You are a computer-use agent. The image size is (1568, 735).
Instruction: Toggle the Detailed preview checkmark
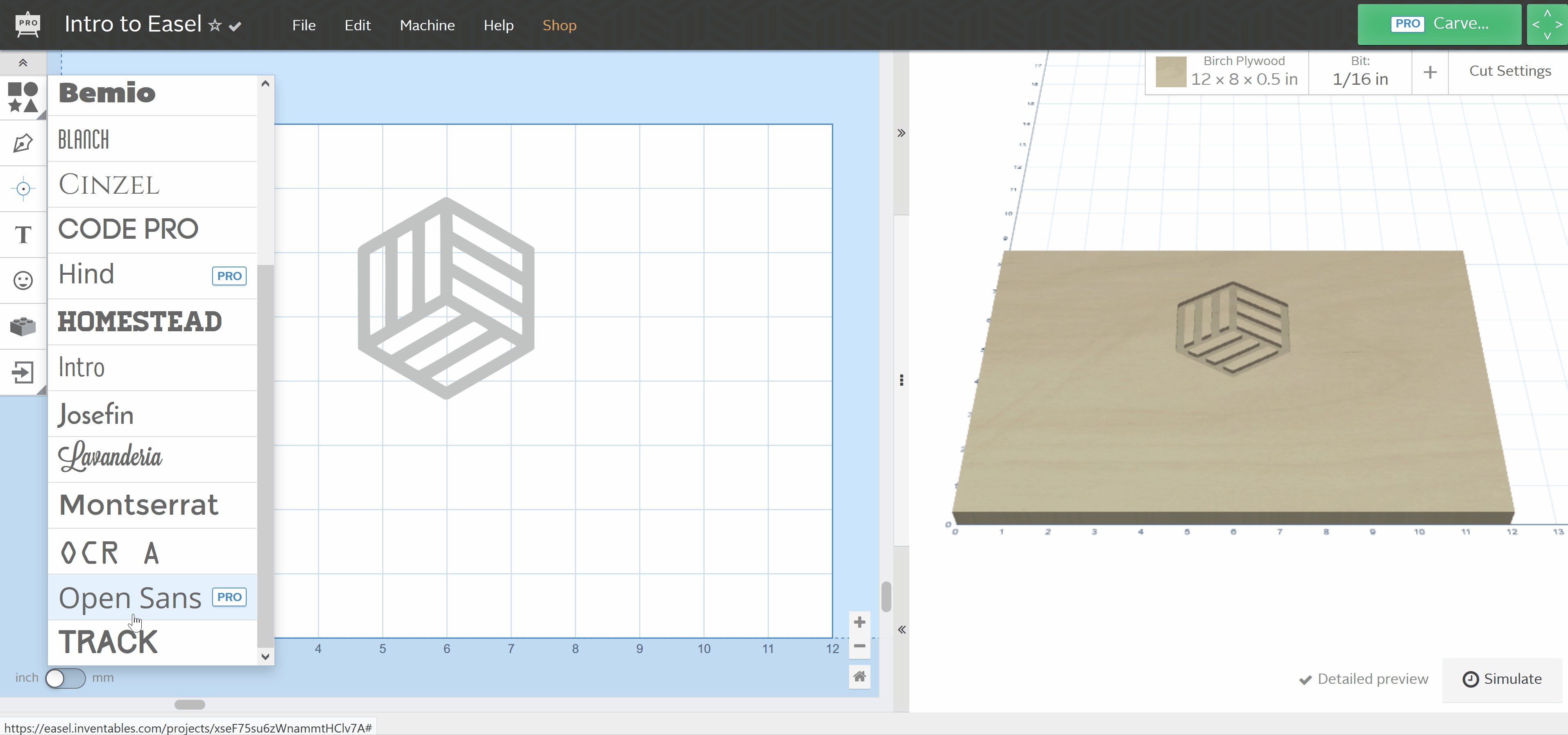(1306, 679)
